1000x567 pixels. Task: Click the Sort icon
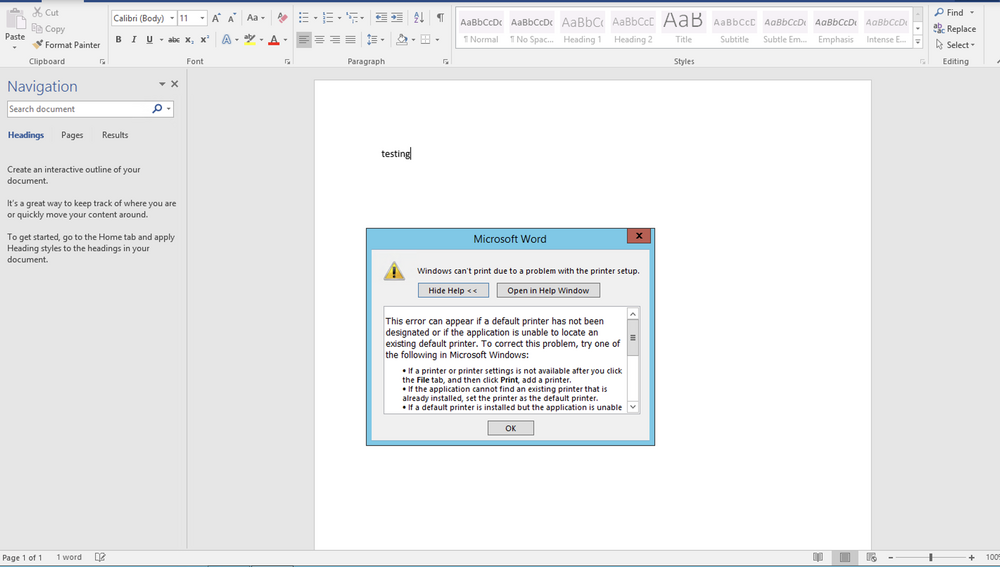418,18
